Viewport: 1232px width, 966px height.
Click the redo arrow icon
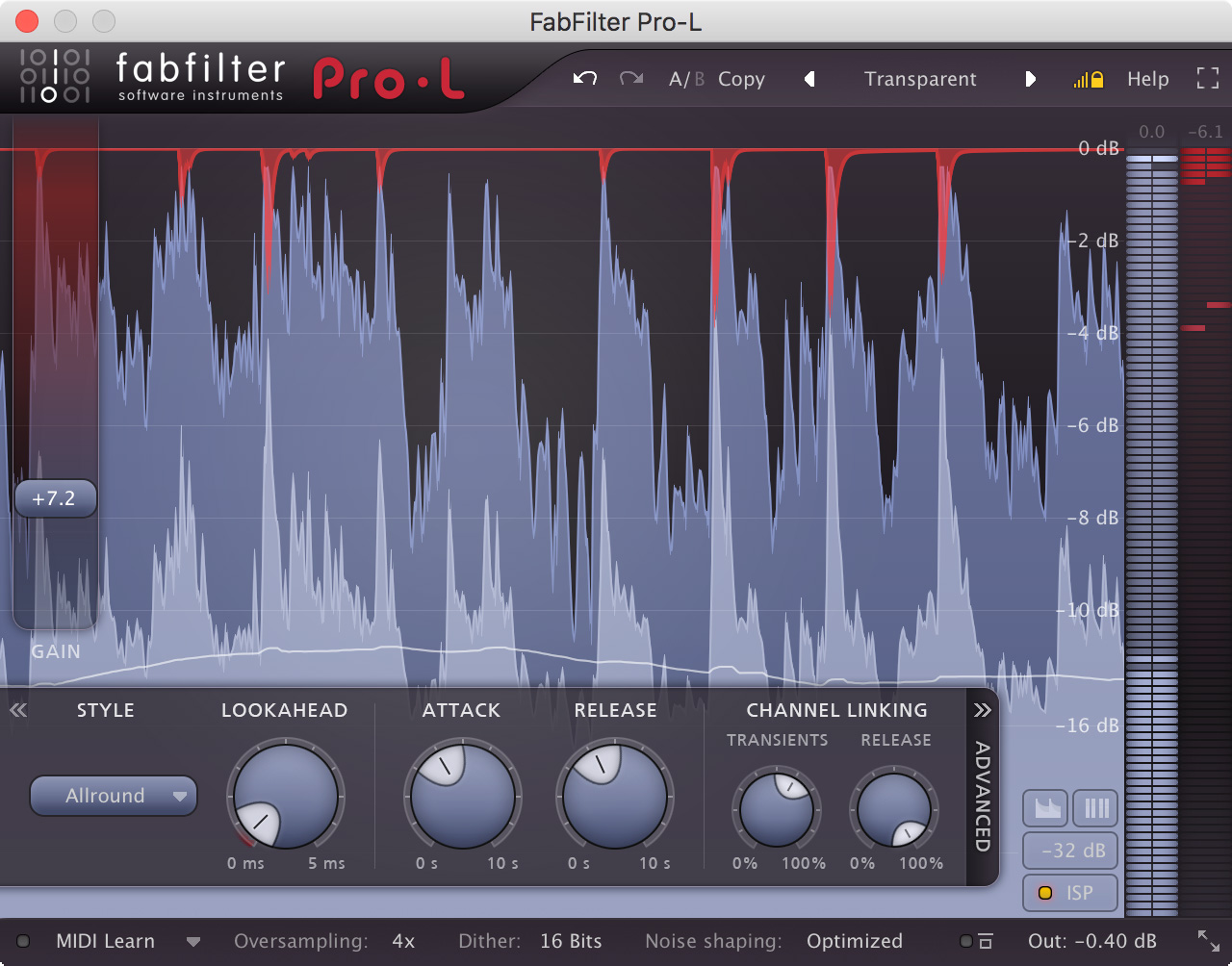pyautogui.click(x=631, y=79)
